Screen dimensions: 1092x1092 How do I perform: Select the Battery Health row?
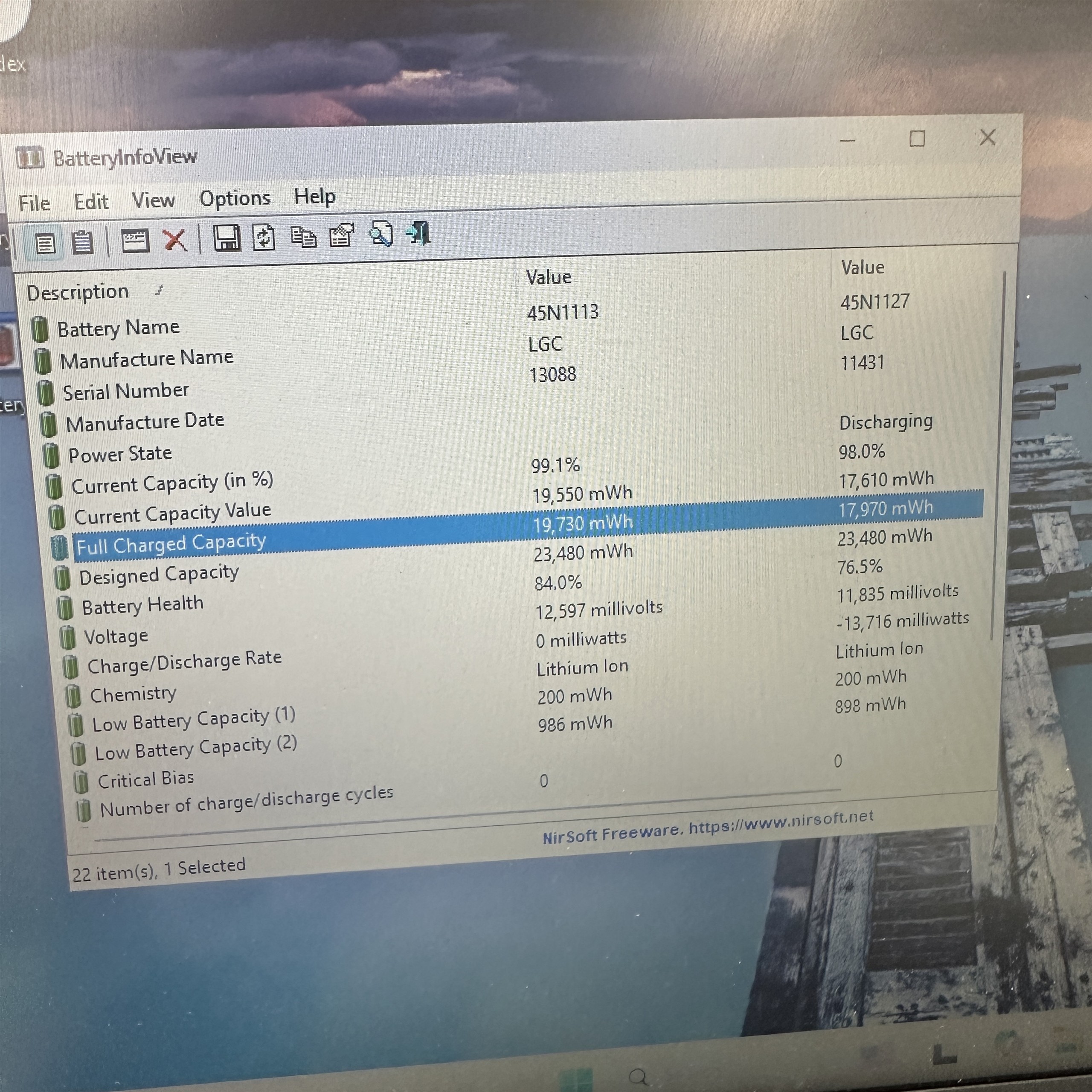(142, 605)
